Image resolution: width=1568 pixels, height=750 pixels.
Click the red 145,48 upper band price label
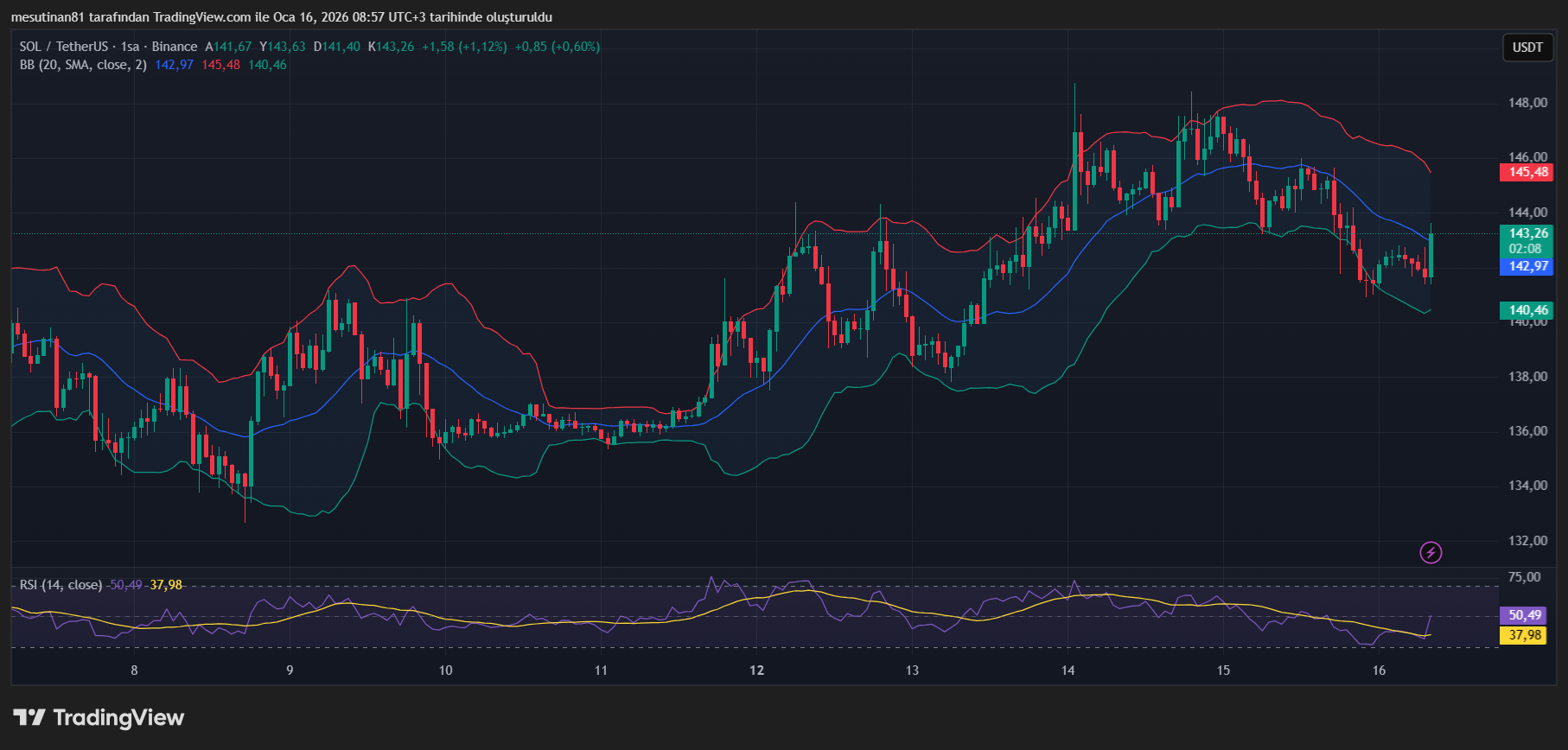point(1527,172)
